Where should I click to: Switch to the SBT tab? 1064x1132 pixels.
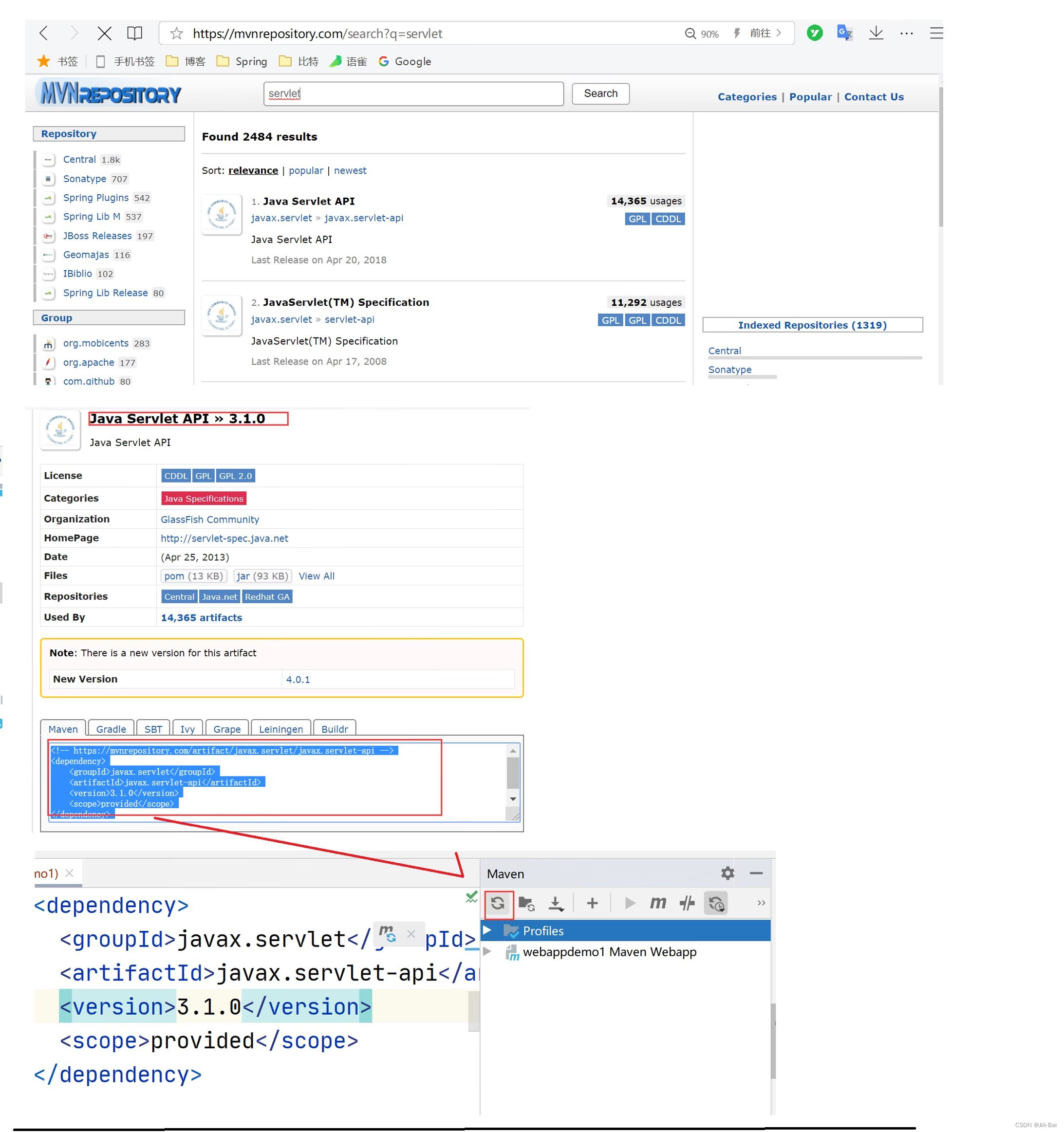click(153, 729)
